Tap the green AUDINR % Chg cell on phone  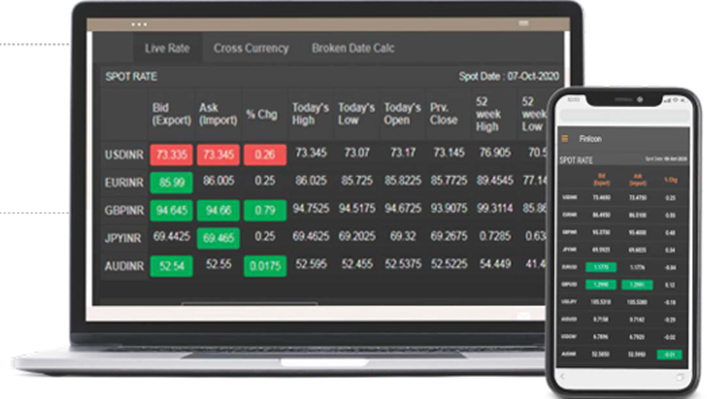tap(670, 355)
